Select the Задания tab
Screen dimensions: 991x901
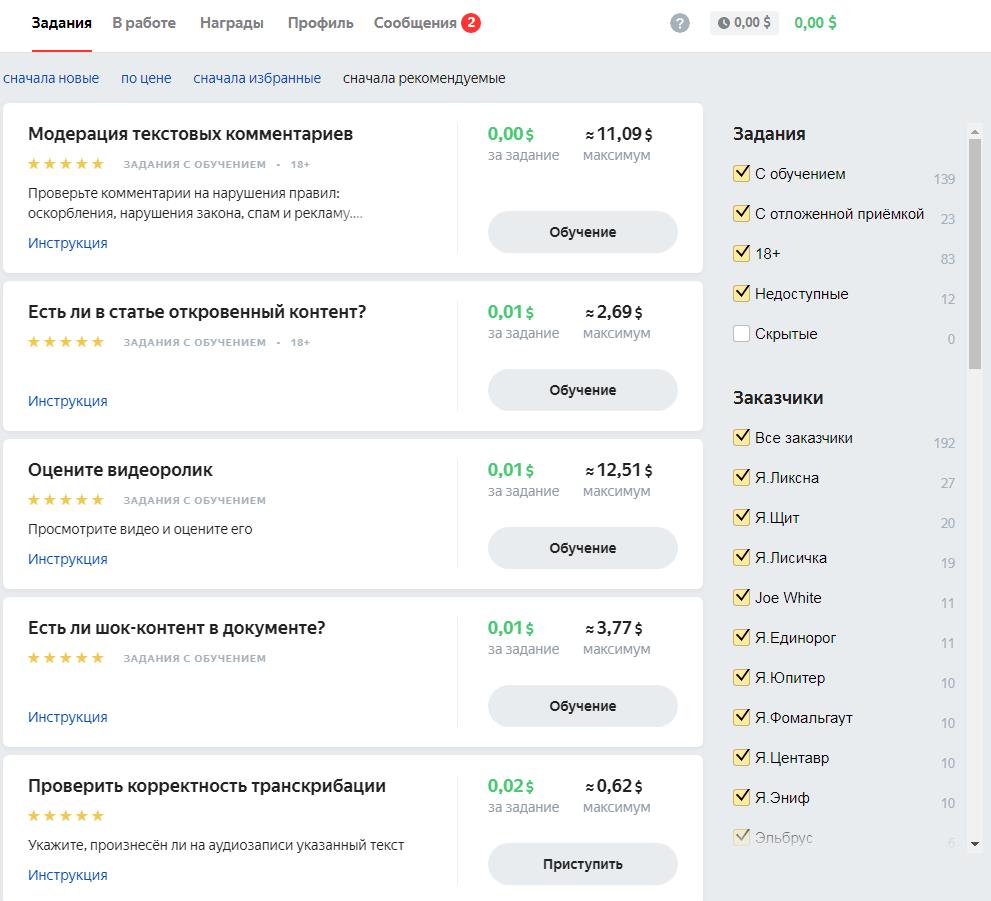(61, 23)
